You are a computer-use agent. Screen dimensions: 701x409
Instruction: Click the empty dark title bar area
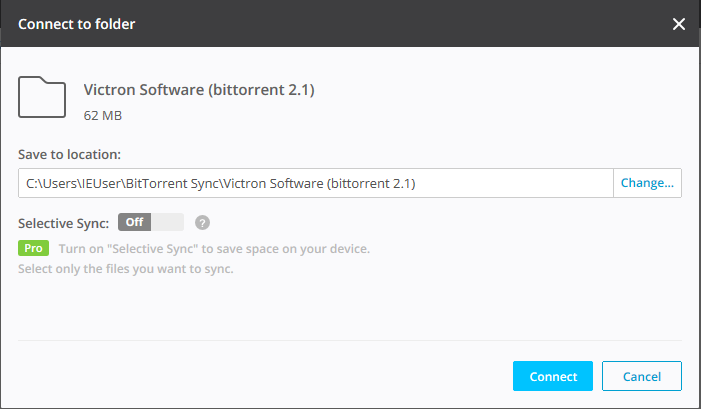(400, 24)
